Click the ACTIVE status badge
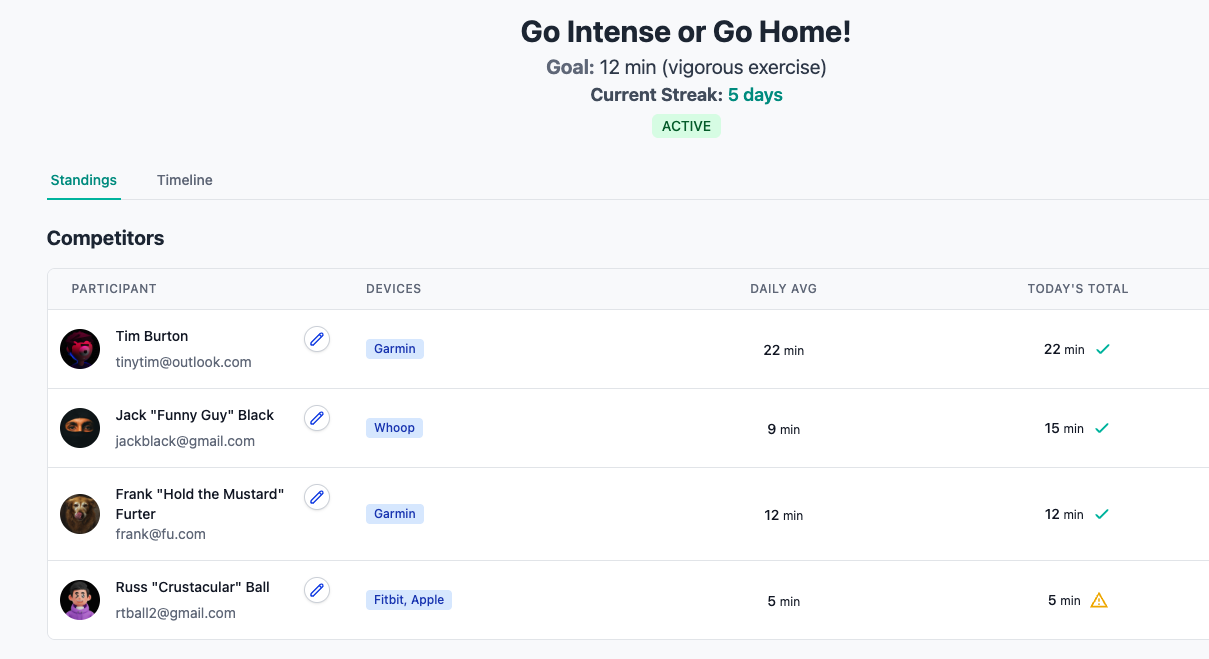 686,126
